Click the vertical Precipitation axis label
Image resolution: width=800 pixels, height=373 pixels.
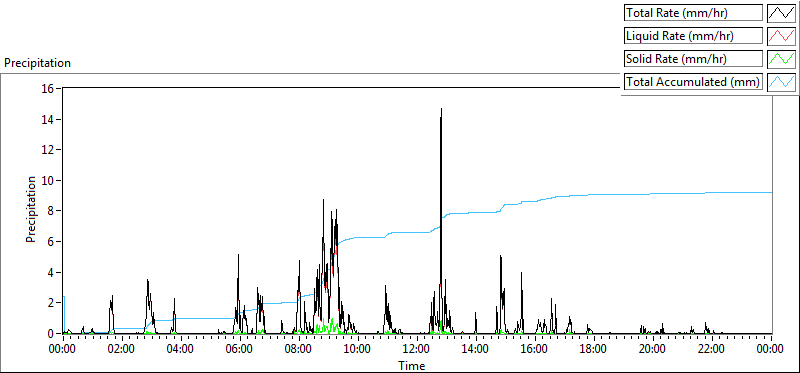coord(31,209)
